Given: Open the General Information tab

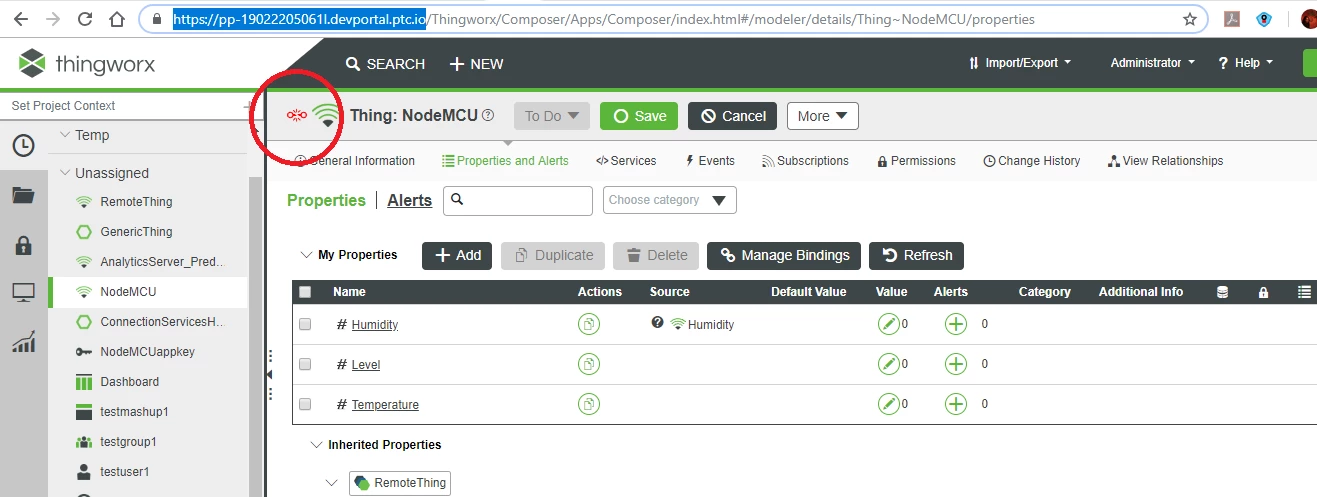Looking at the screenshot, I should coord(355,161).
